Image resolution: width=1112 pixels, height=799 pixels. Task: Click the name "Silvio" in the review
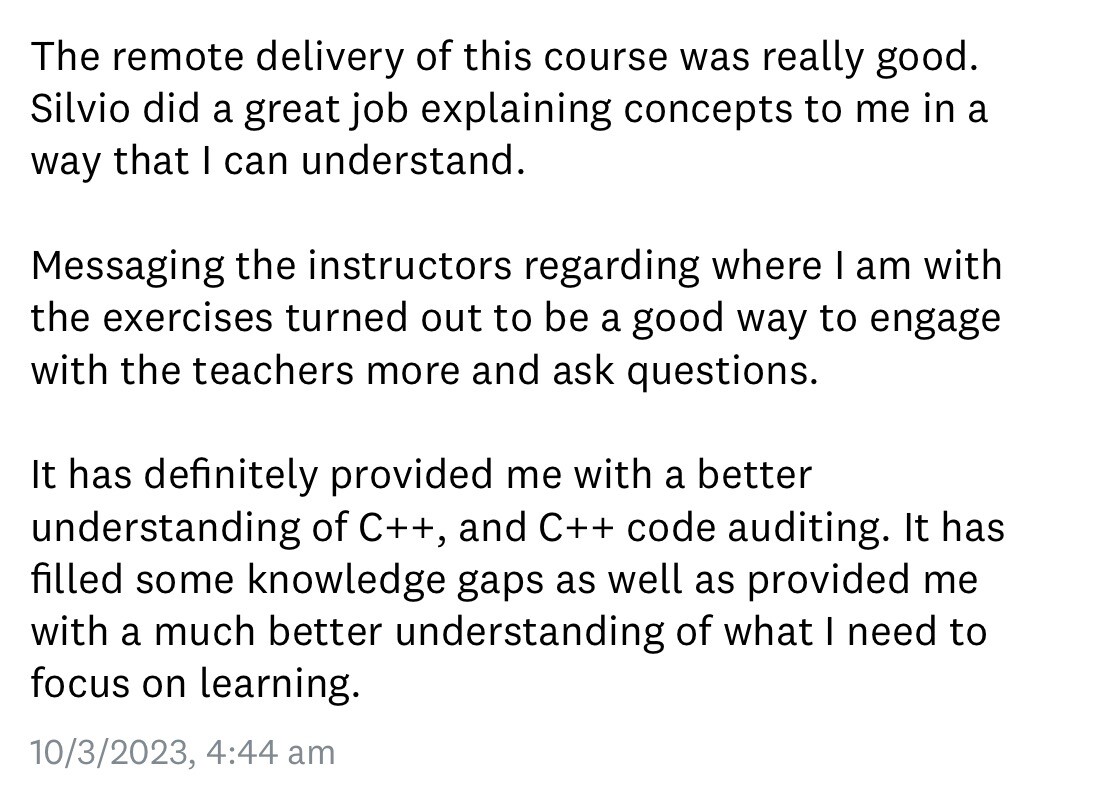78,109
